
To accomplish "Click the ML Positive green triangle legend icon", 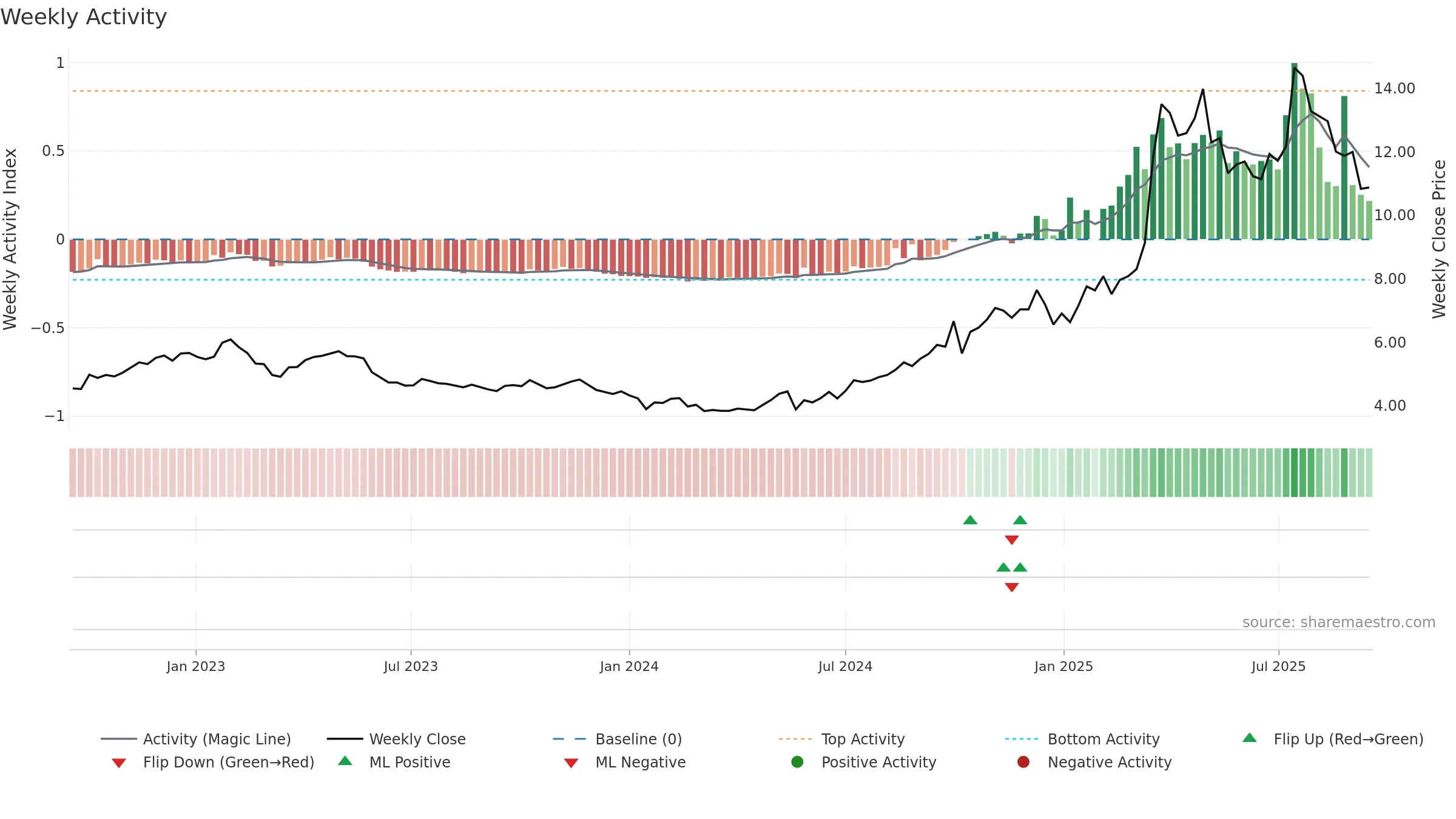I will [x=345, y=761].
